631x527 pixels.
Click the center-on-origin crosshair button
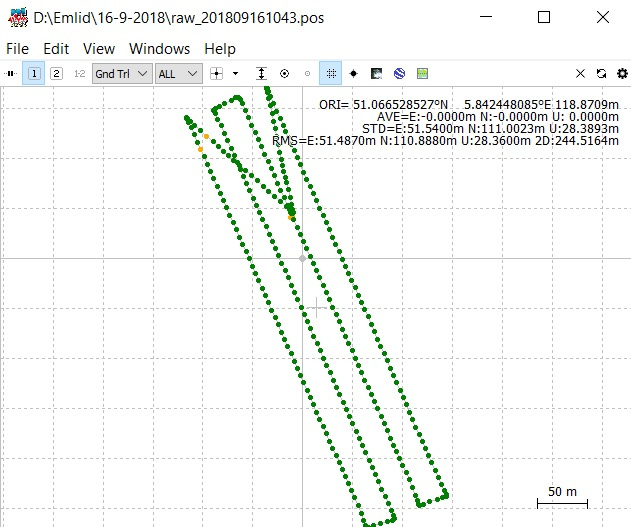click(x=217, y=74)
